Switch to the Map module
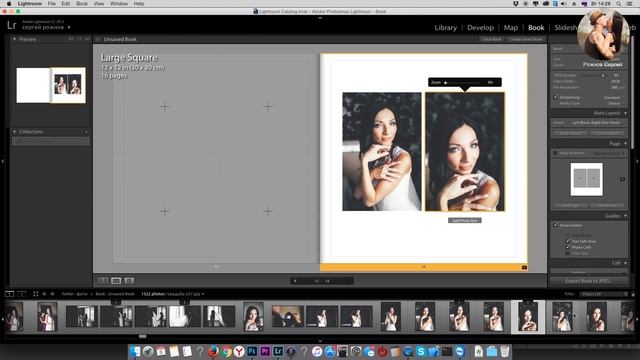The image size is (640, 360). [511, 28]
